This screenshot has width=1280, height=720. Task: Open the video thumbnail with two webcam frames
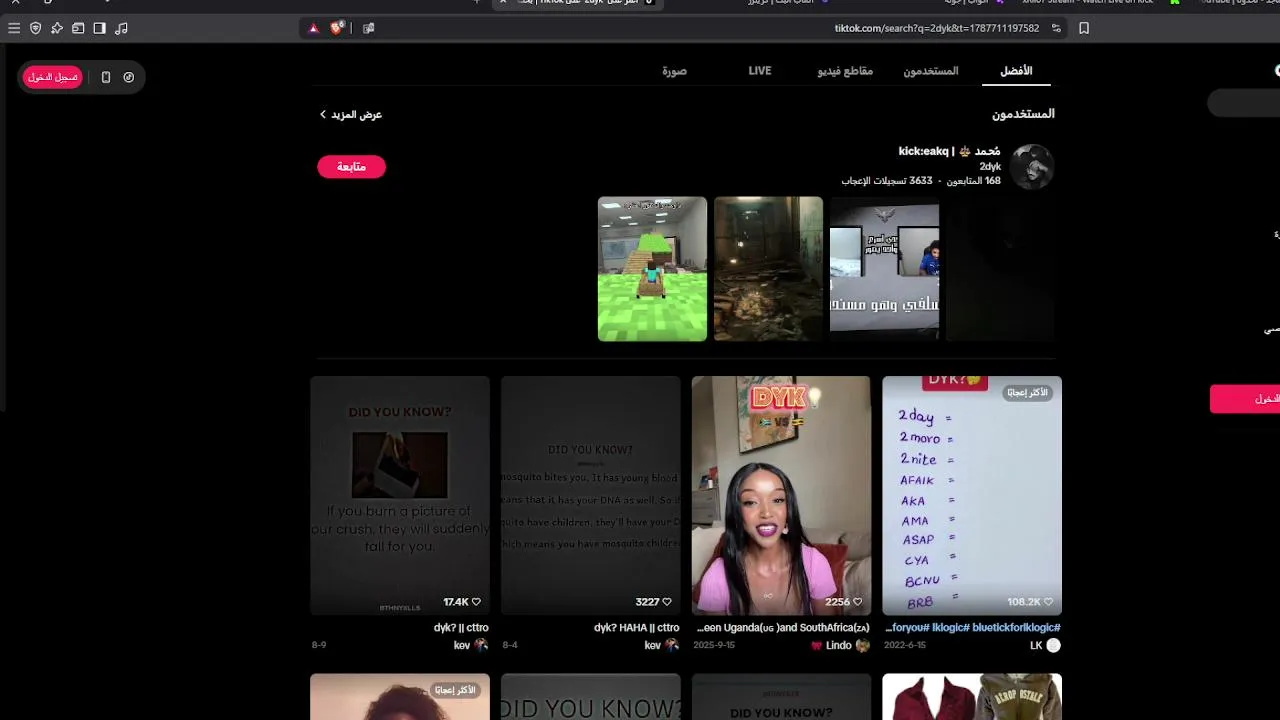point(884,269)
